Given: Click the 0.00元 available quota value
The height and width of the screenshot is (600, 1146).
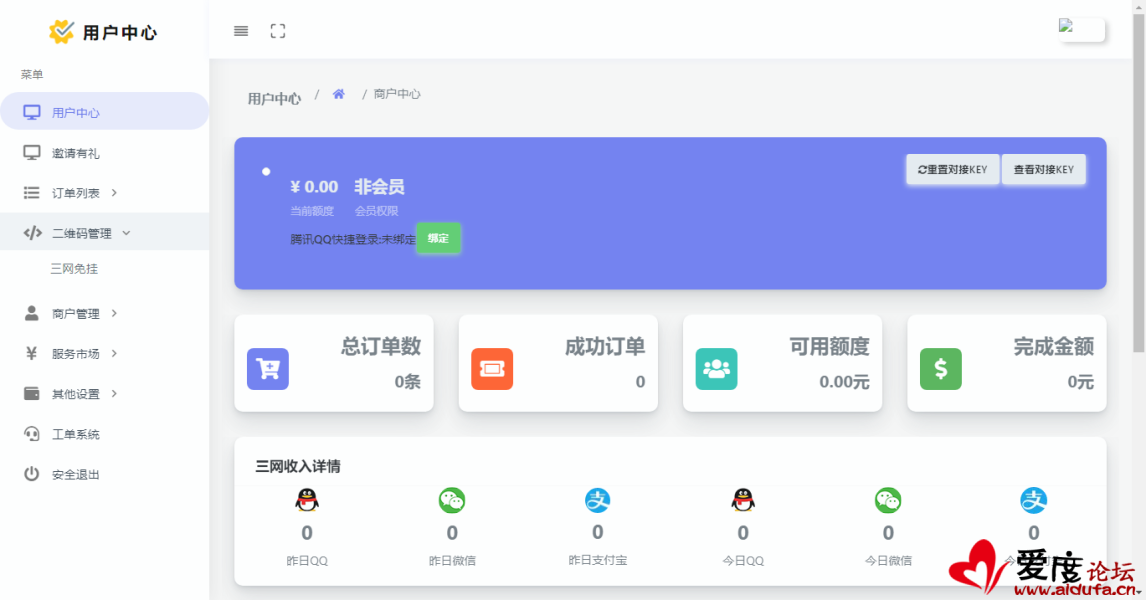Looking at the screenshot, I should [x=844, y=381].
